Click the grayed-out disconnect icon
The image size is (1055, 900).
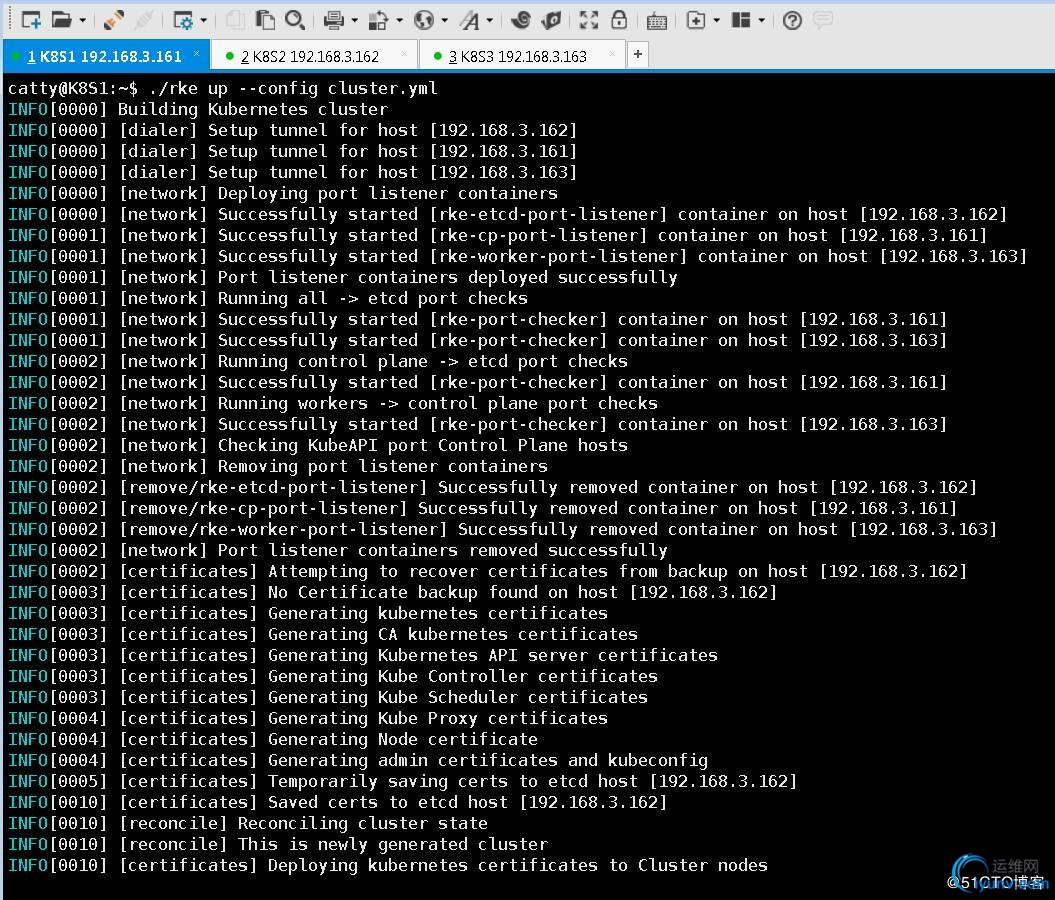[143, 20]
